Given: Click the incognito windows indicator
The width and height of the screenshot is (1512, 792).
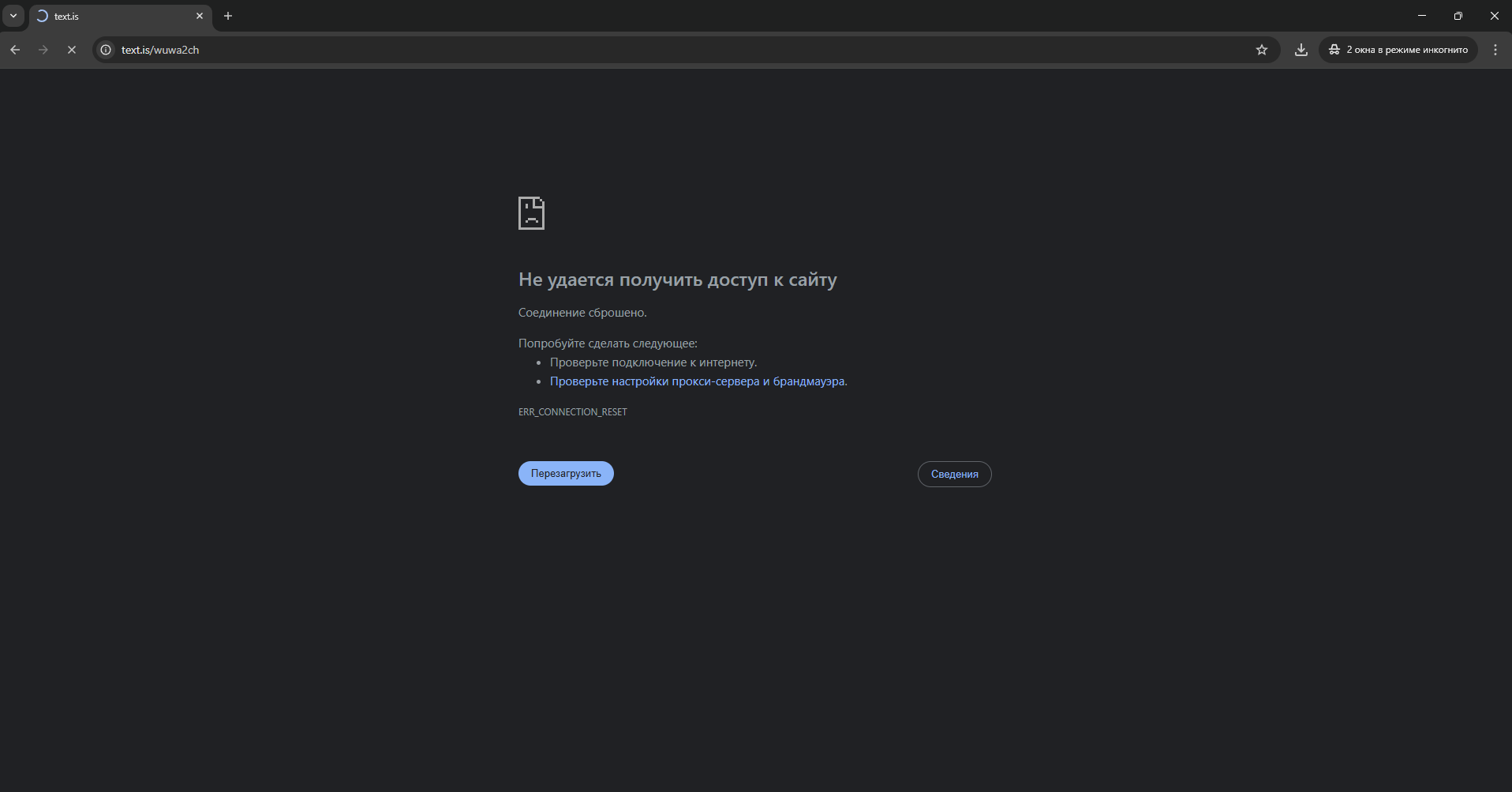Looking at the screenshot, I should (1398, 50).
